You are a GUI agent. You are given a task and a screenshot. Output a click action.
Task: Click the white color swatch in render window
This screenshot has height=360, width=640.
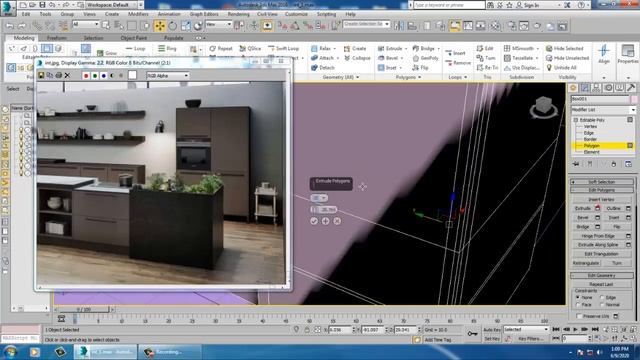coord(132,76)
